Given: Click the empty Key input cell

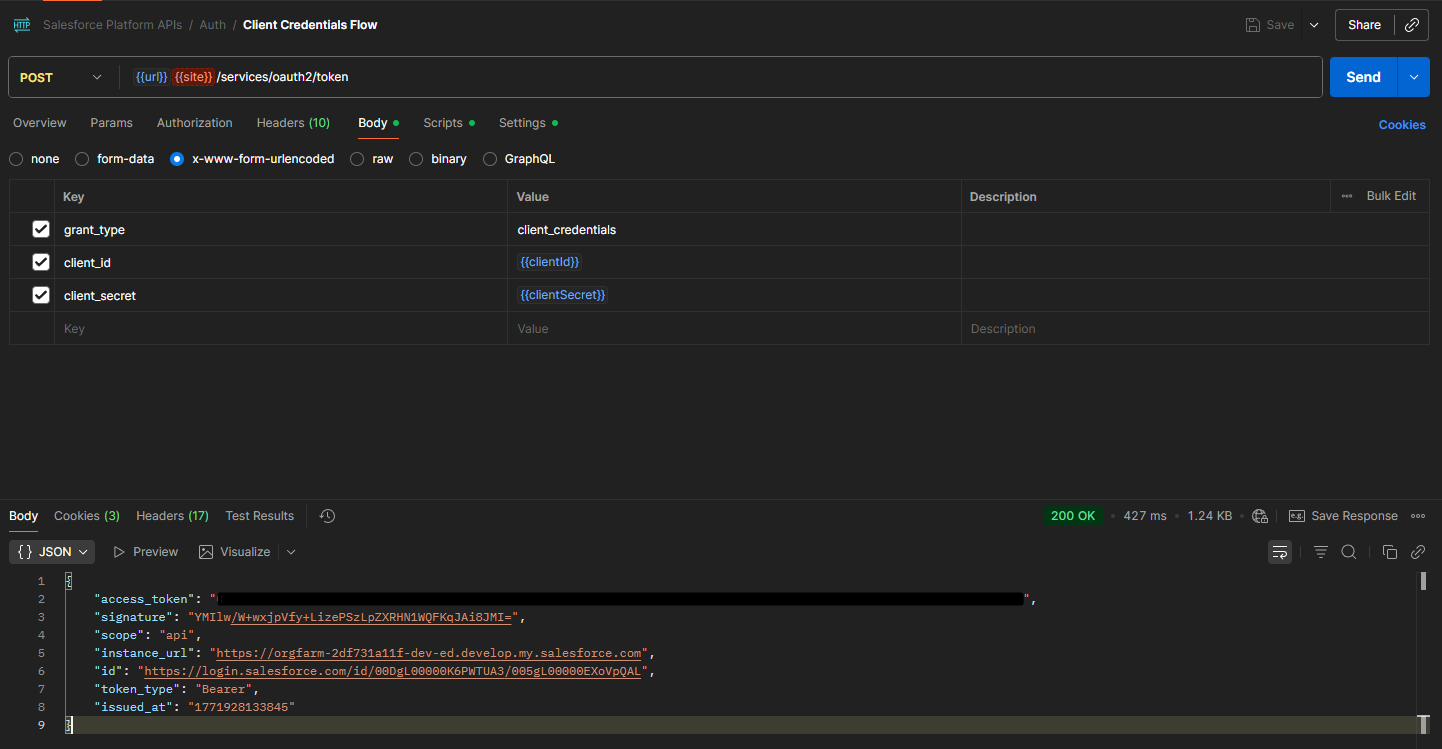Looking at the screenshot, I should (281, 328).
